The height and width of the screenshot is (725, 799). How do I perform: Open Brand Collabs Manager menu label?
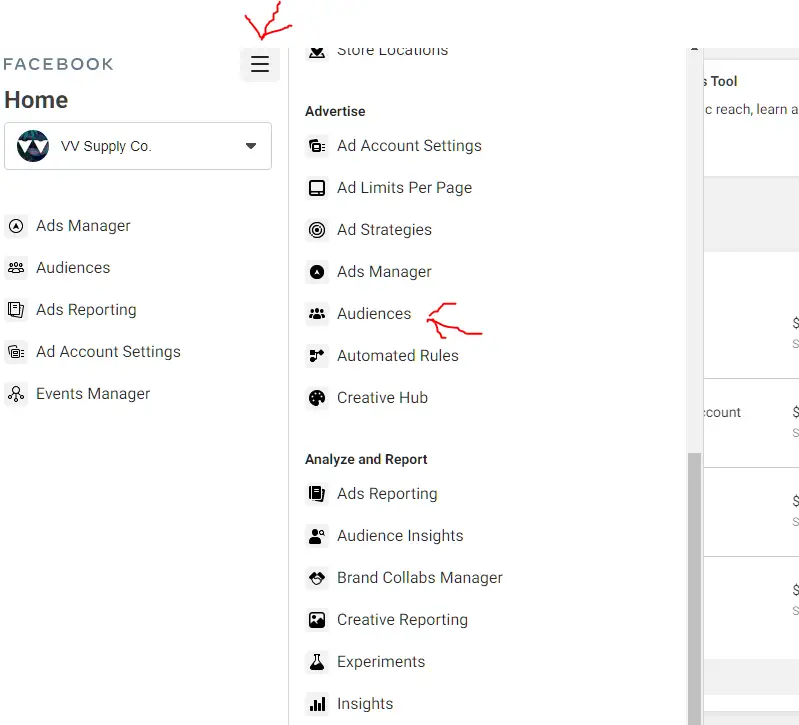[420, 578]
